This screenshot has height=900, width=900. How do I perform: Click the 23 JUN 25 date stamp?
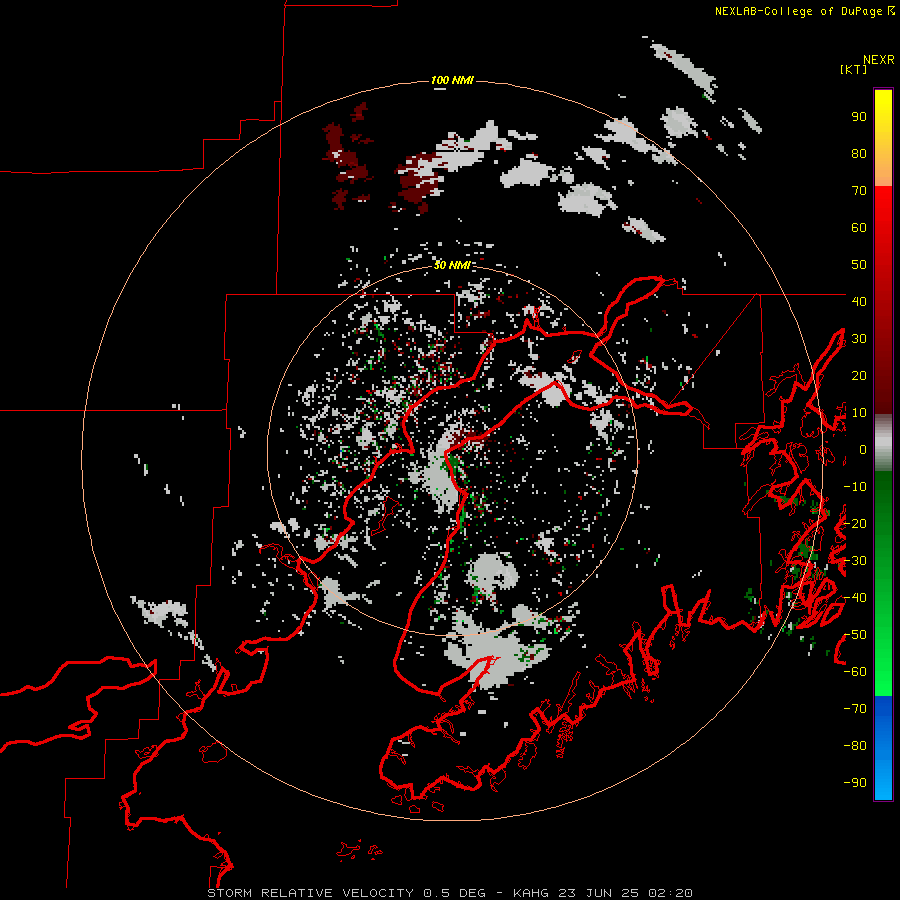pos(599,893)
